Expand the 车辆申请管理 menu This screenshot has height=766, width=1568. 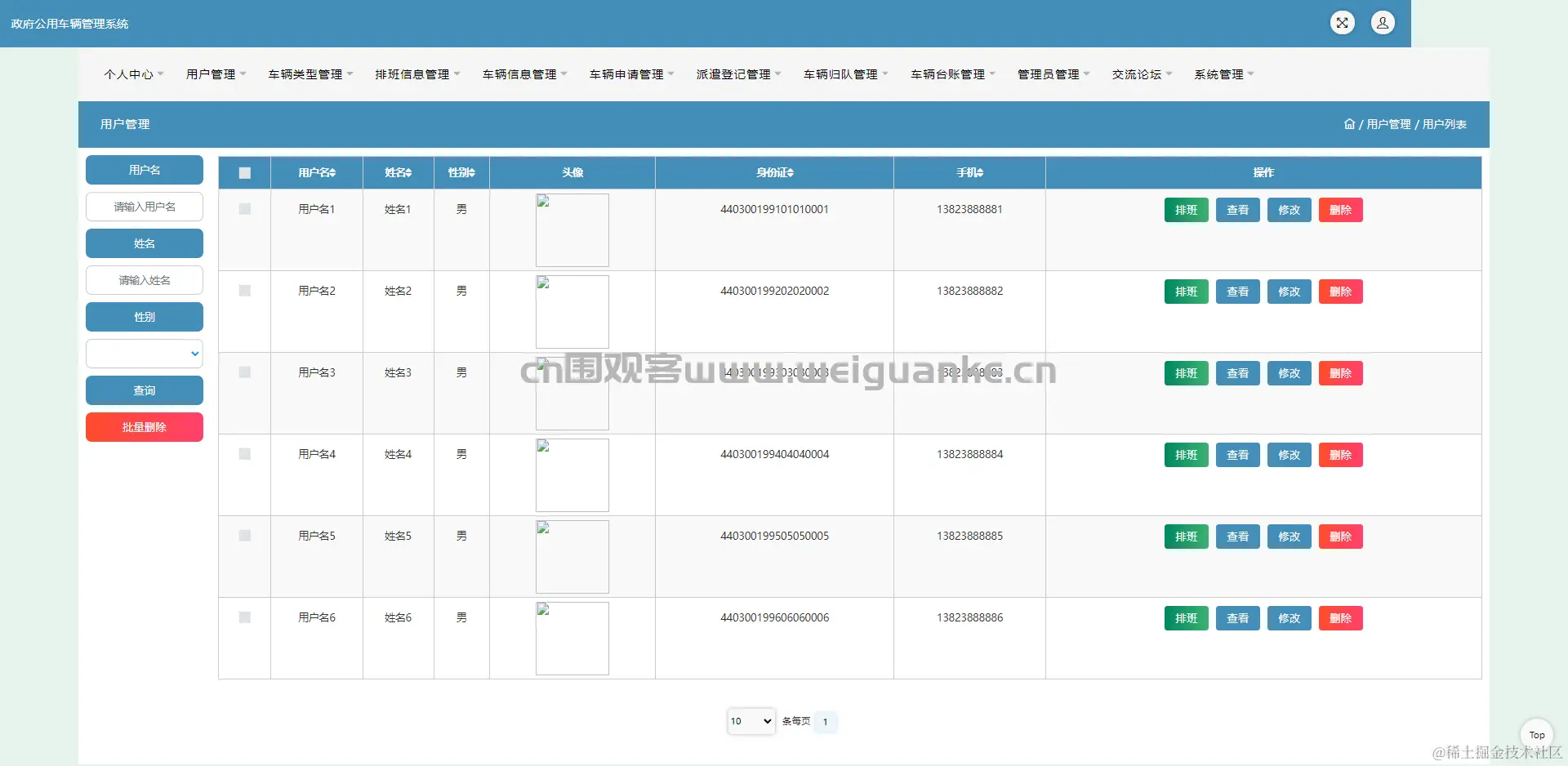pos(631,74)
